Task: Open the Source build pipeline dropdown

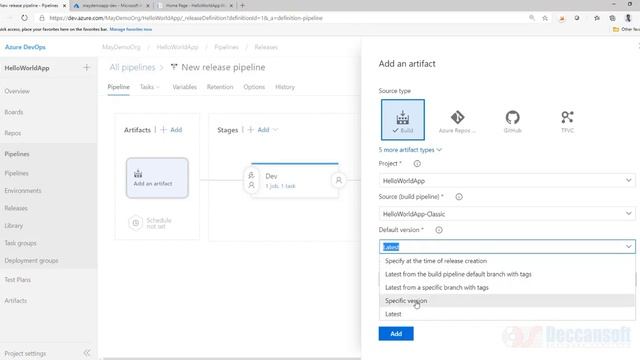Action: [x=507, y=214]
